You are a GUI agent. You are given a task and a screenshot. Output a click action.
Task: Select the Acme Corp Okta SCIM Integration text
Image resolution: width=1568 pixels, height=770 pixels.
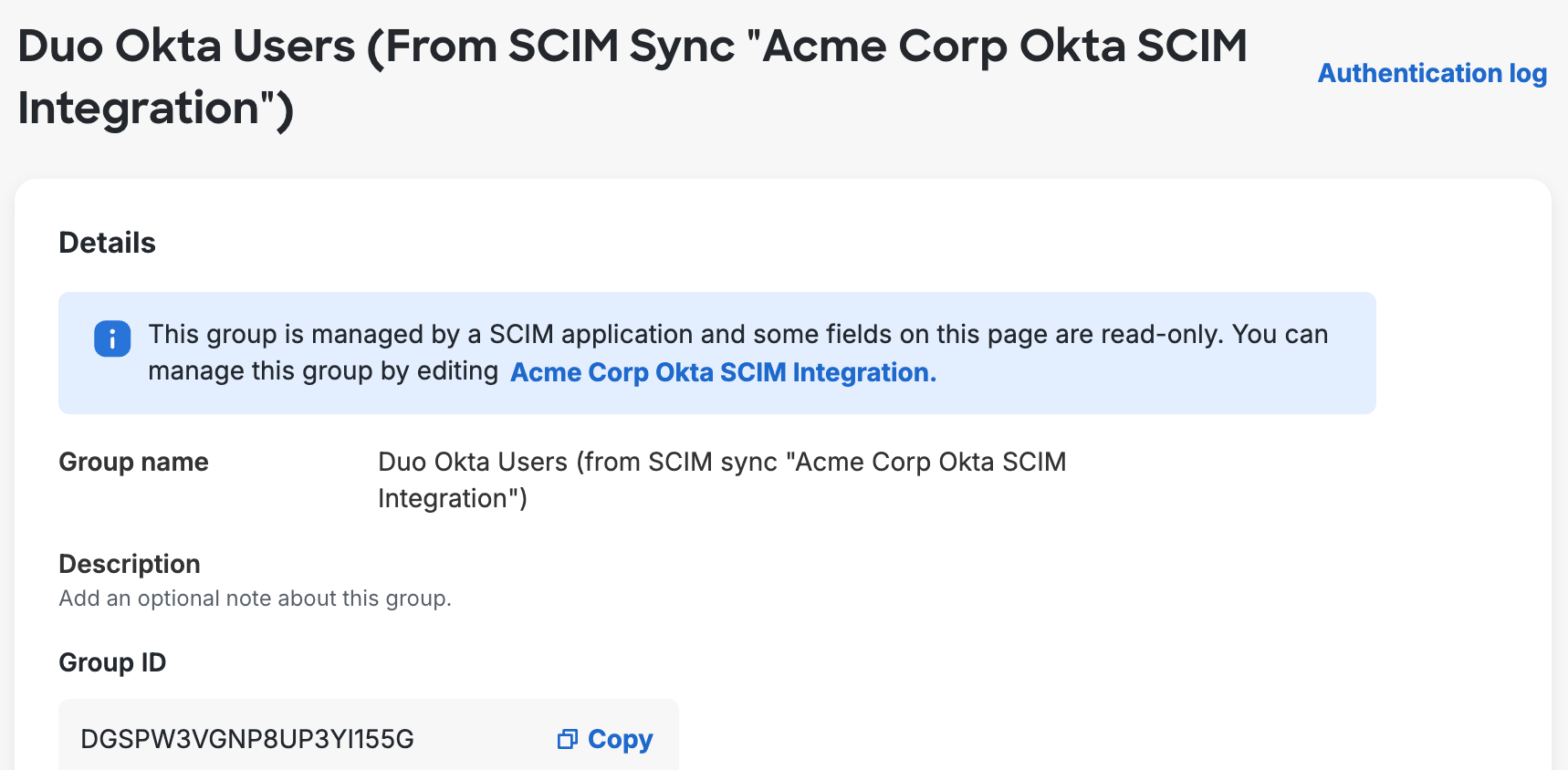(x=722, y=372)
